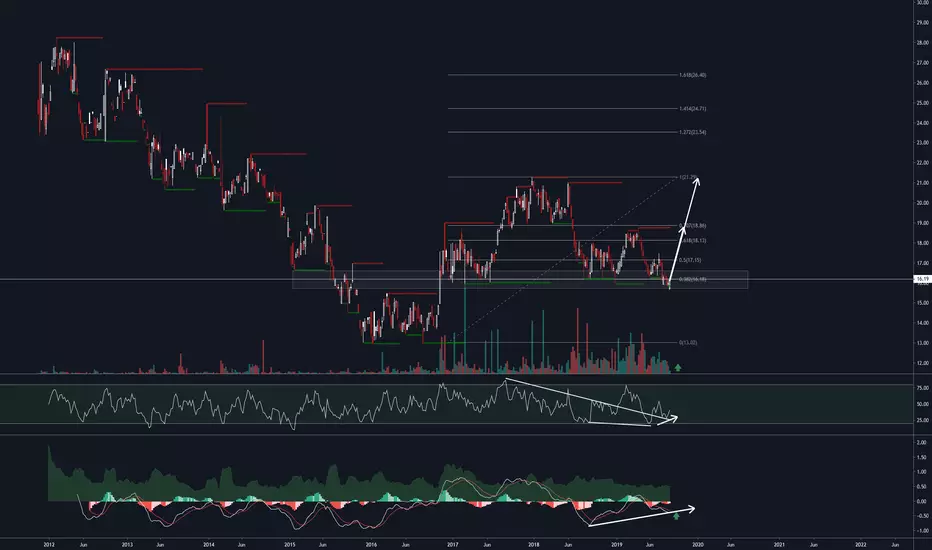Viewport: 932px width, 550px height.
Task: Click the 0.382(16.18) Fibonacci level label
Action: [x=692, y=279]
